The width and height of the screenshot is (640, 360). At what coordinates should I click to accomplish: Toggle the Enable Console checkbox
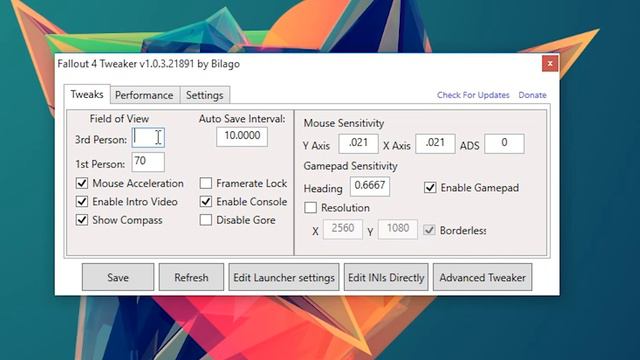(206, 202)
